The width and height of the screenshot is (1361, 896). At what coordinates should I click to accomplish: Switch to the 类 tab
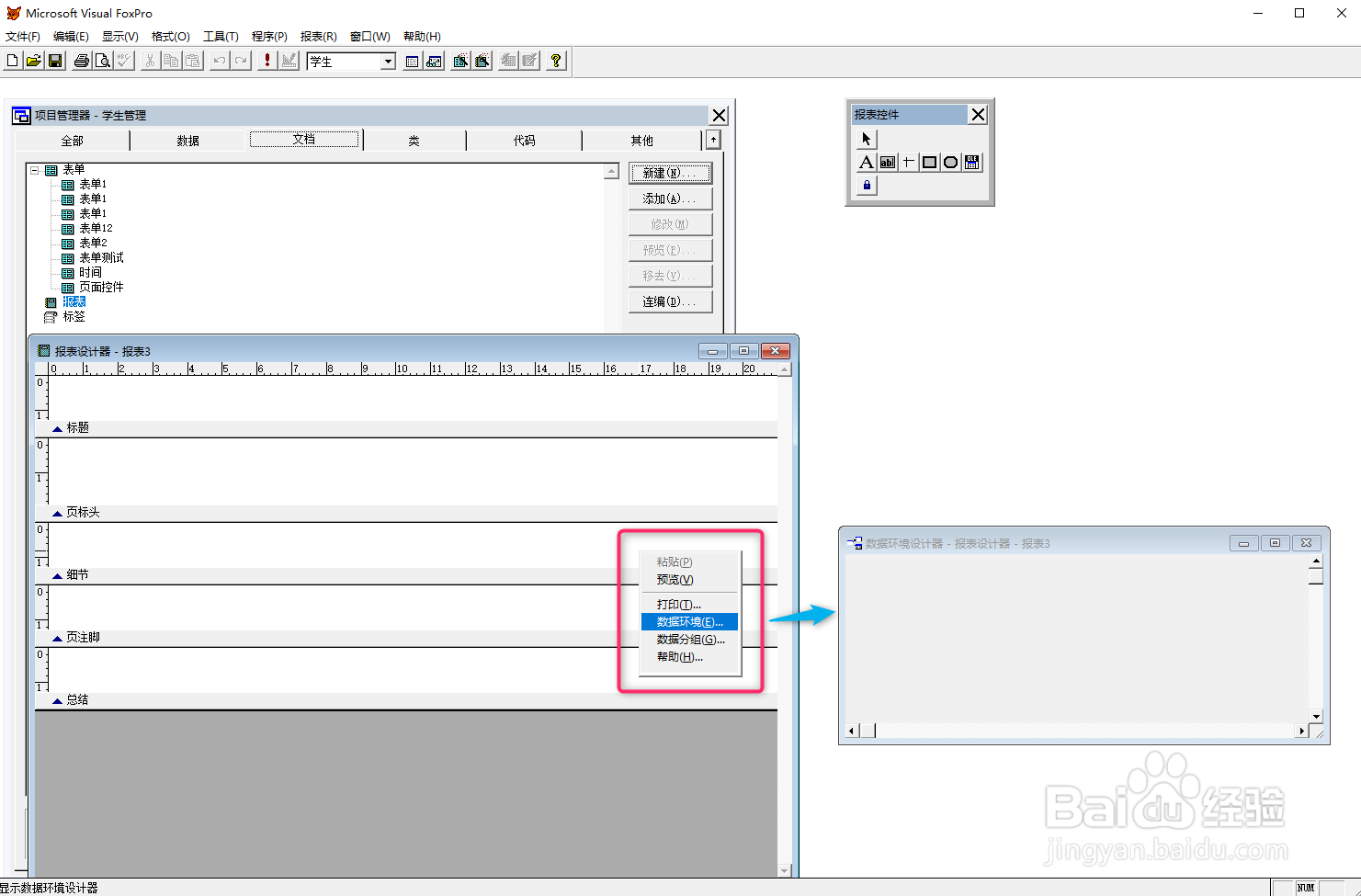pos(414,141)
